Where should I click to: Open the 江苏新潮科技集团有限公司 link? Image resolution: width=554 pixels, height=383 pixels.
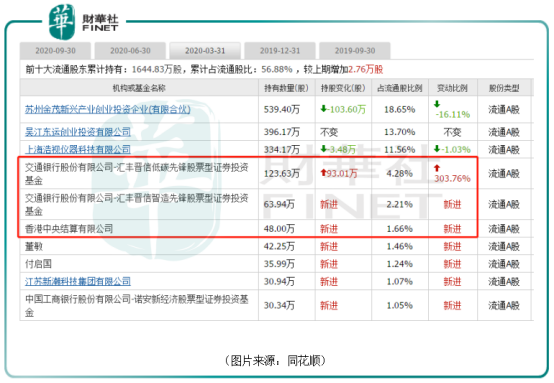(78, 282)
